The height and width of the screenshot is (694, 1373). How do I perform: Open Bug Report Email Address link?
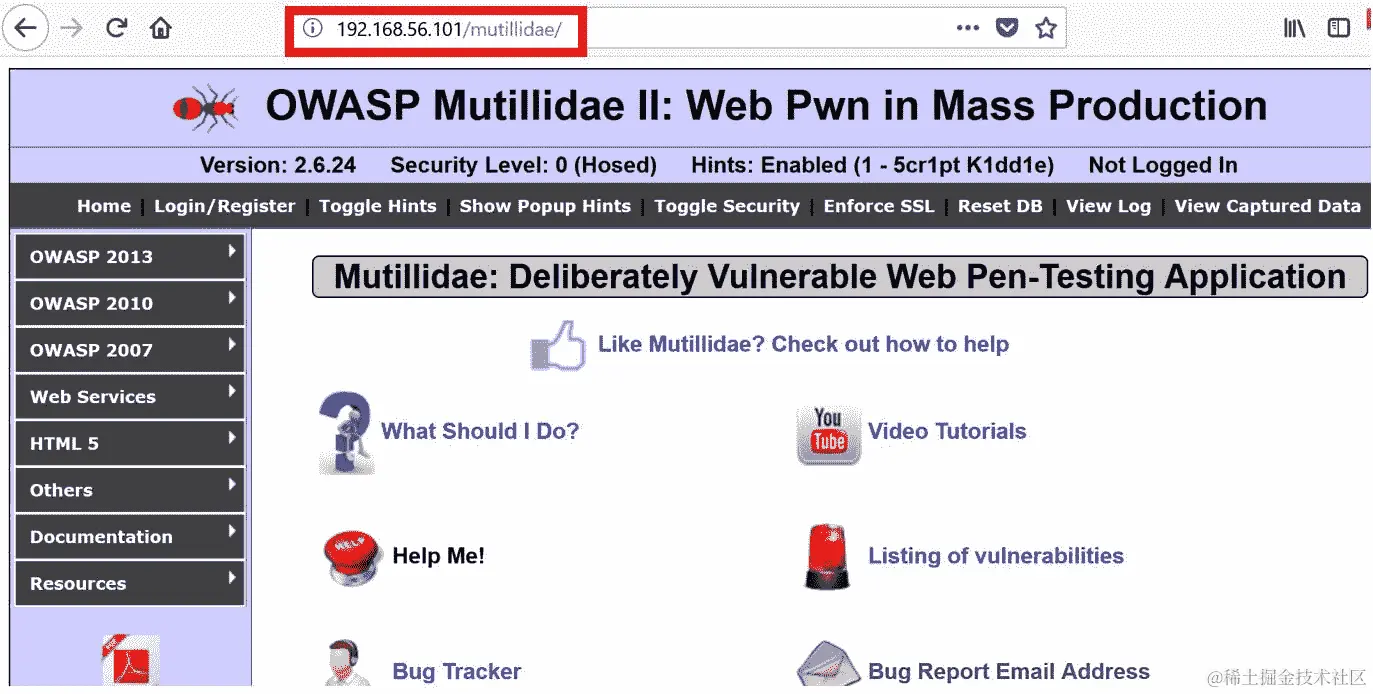[x=1009, y=672]
